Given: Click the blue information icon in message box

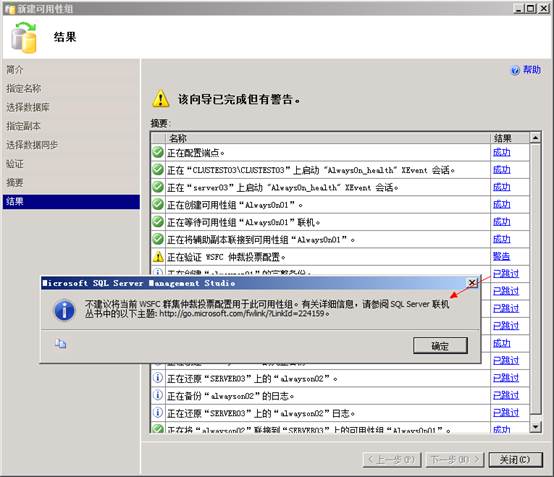Looking at the screenshot, I should pos(64,310).
